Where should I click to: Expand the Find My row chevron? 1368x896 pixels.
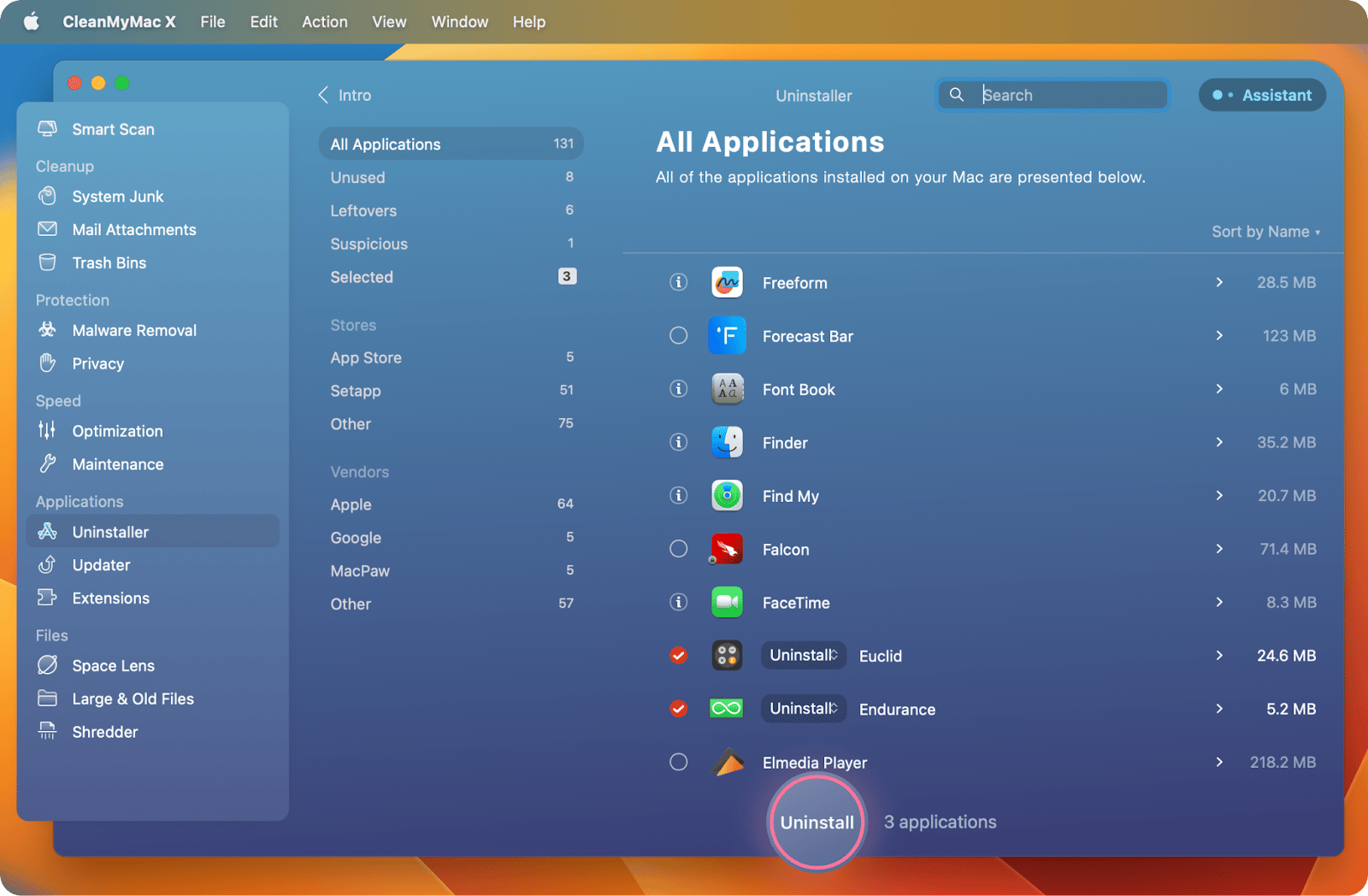point(1219,495)
